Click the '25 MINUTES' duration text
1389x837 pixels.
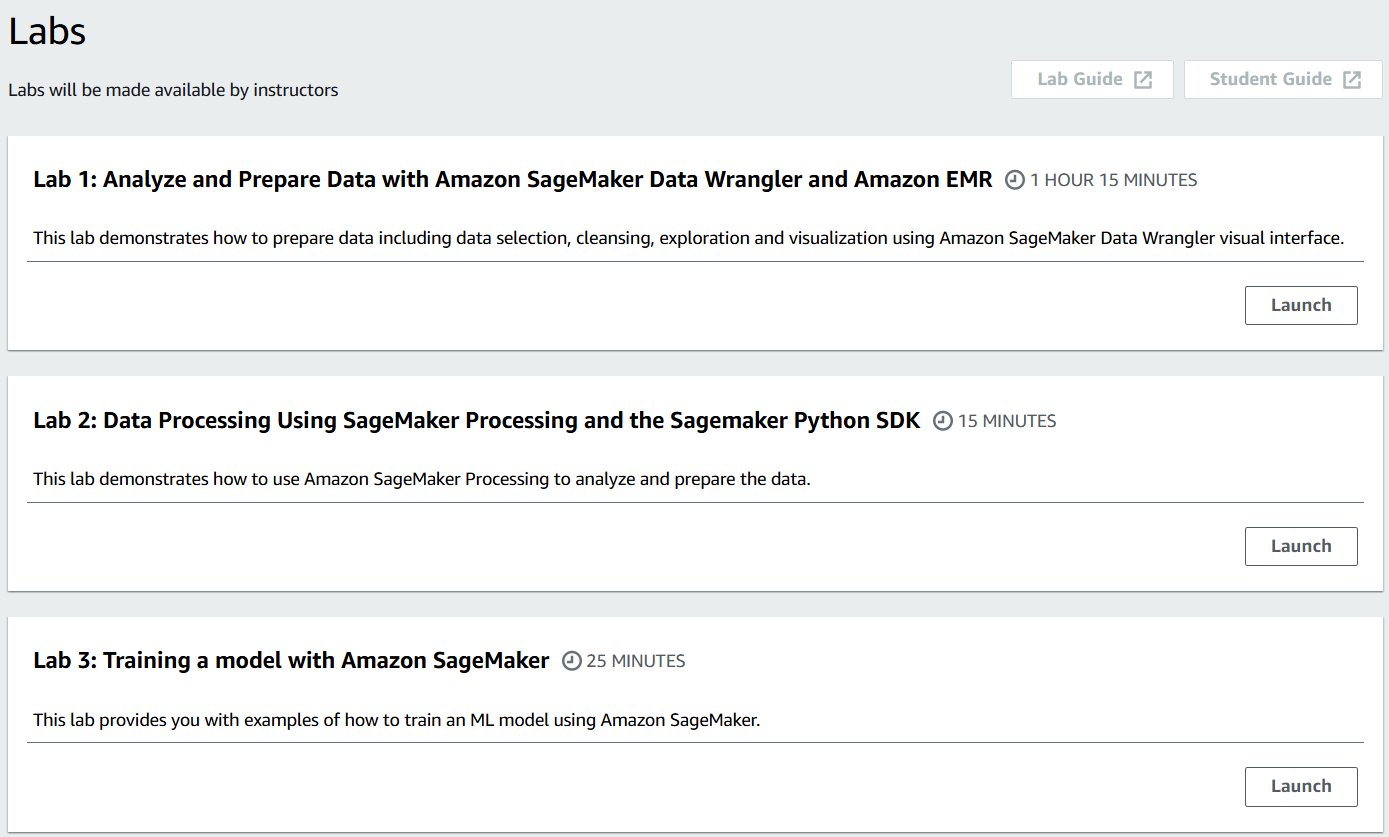coord(636,661)
